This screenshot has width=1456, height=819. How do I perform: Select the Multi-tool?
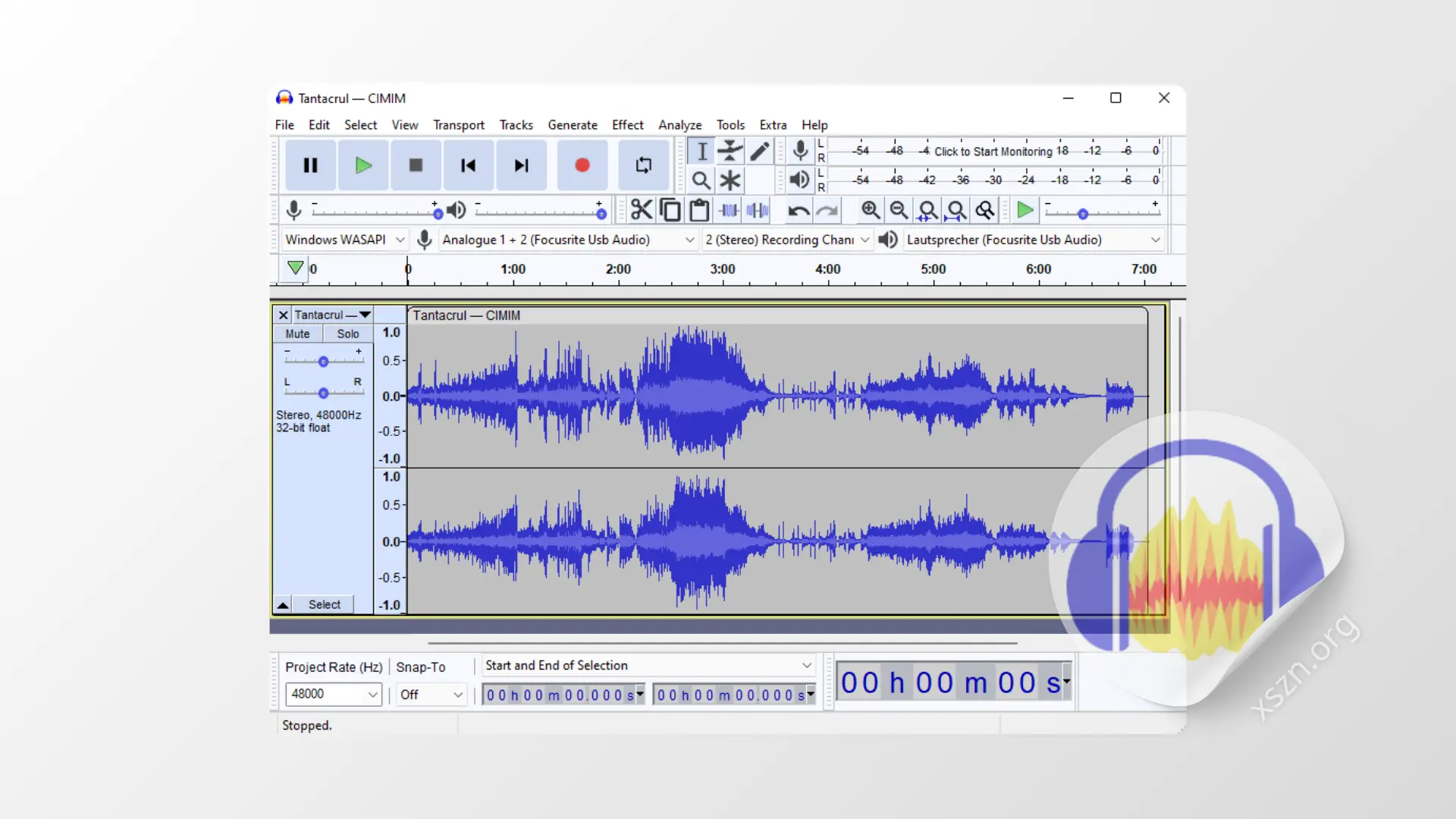point(729,180)
